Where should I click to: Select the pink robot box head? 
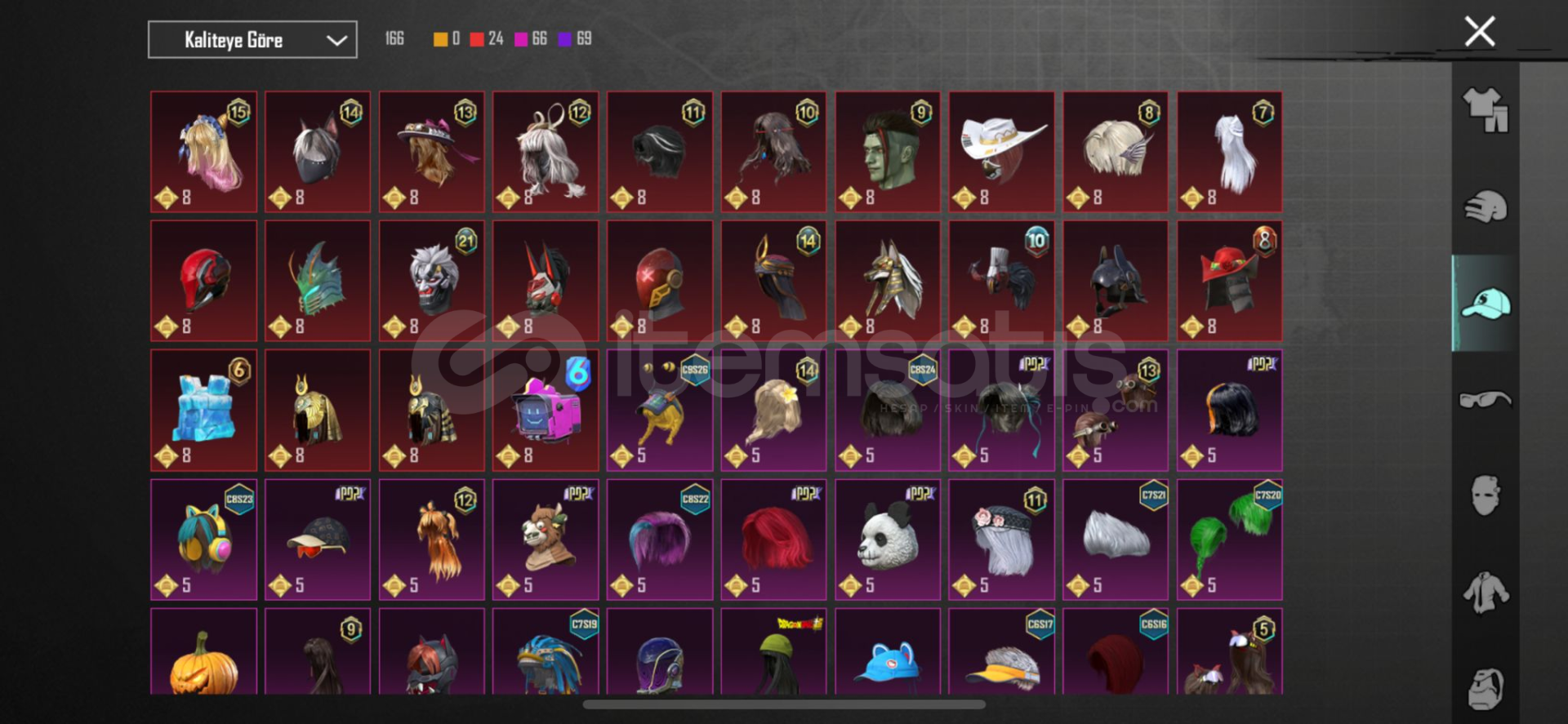(x=546, y=411)
